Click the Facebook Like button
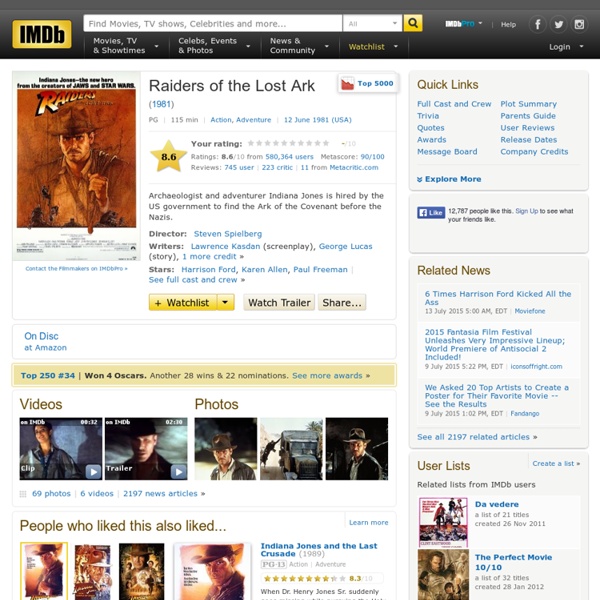This screenshot has height=600, width=600. 431,212
